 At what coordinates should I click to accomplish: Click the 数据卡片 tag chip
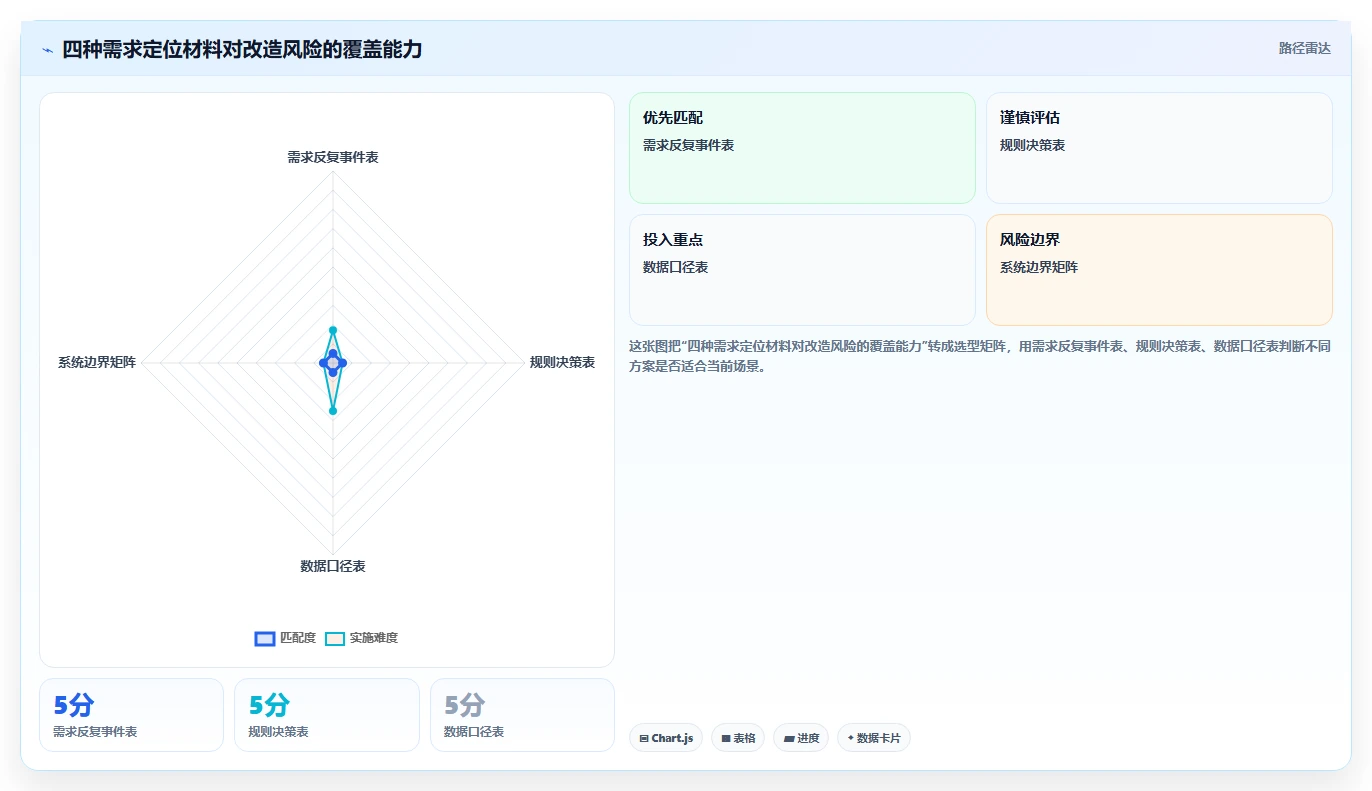click(874, 738)
